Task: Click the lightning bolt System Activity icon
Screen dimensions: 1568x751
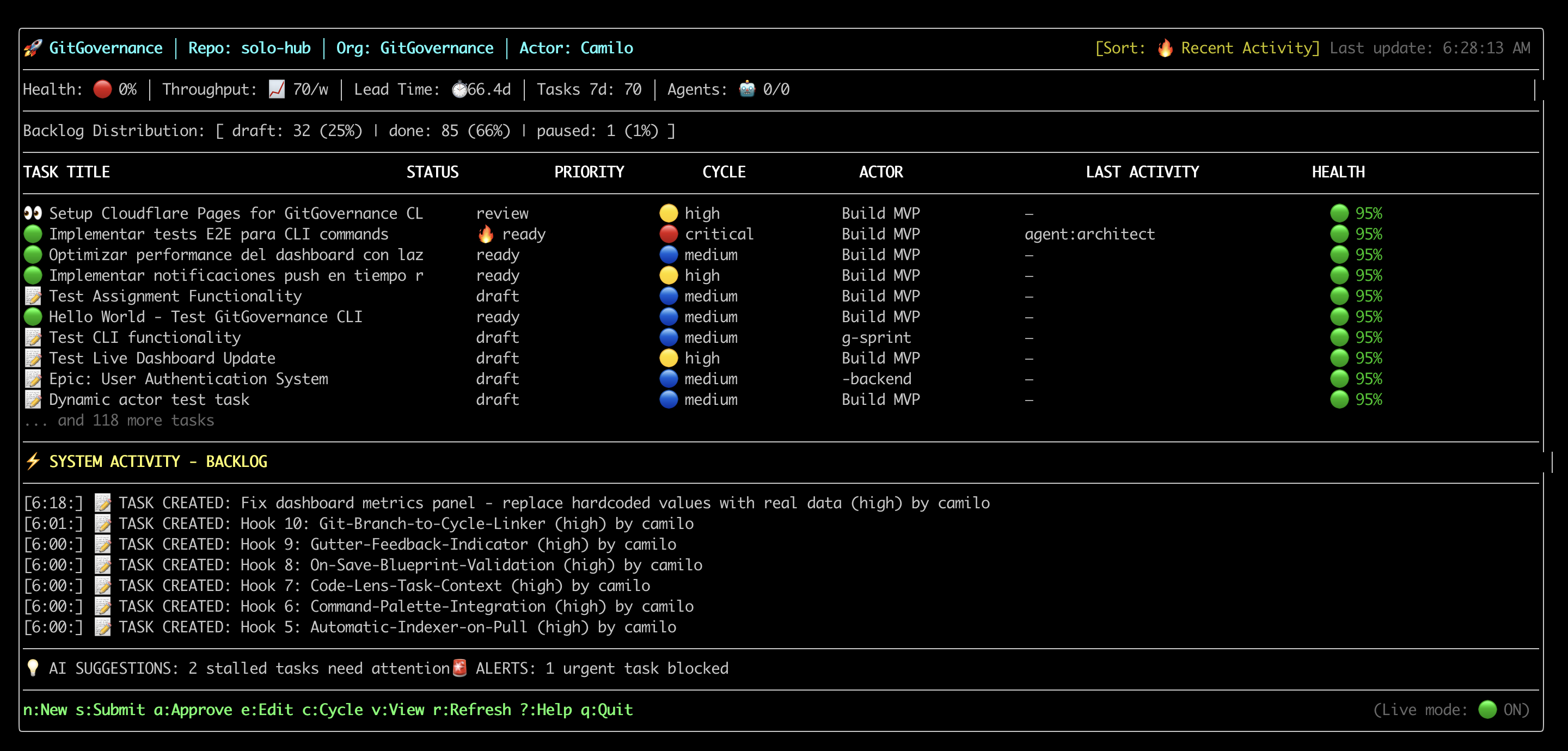Action: click(x=33, y=461)
